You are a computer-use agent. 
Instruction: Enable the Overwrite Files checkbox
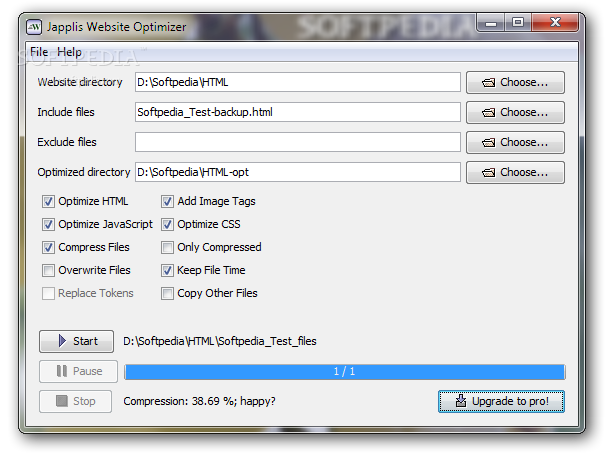pyautogui.click(x=48, y=270)
